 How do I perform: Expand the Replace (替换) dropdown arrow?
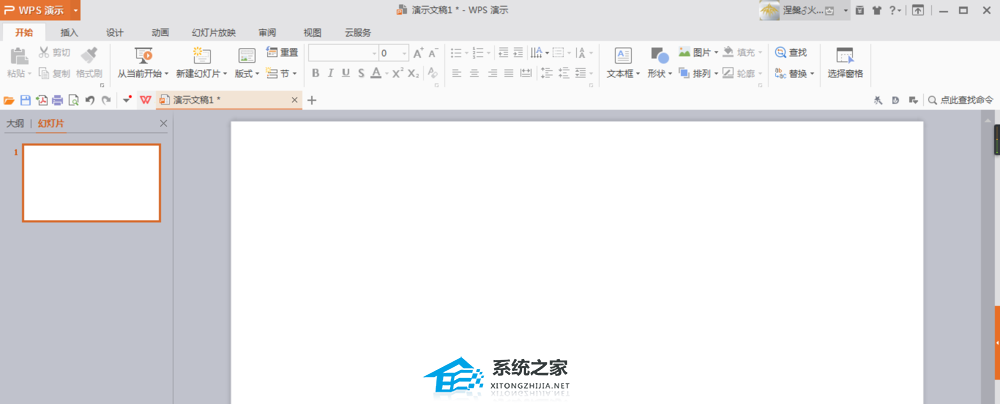812,74
